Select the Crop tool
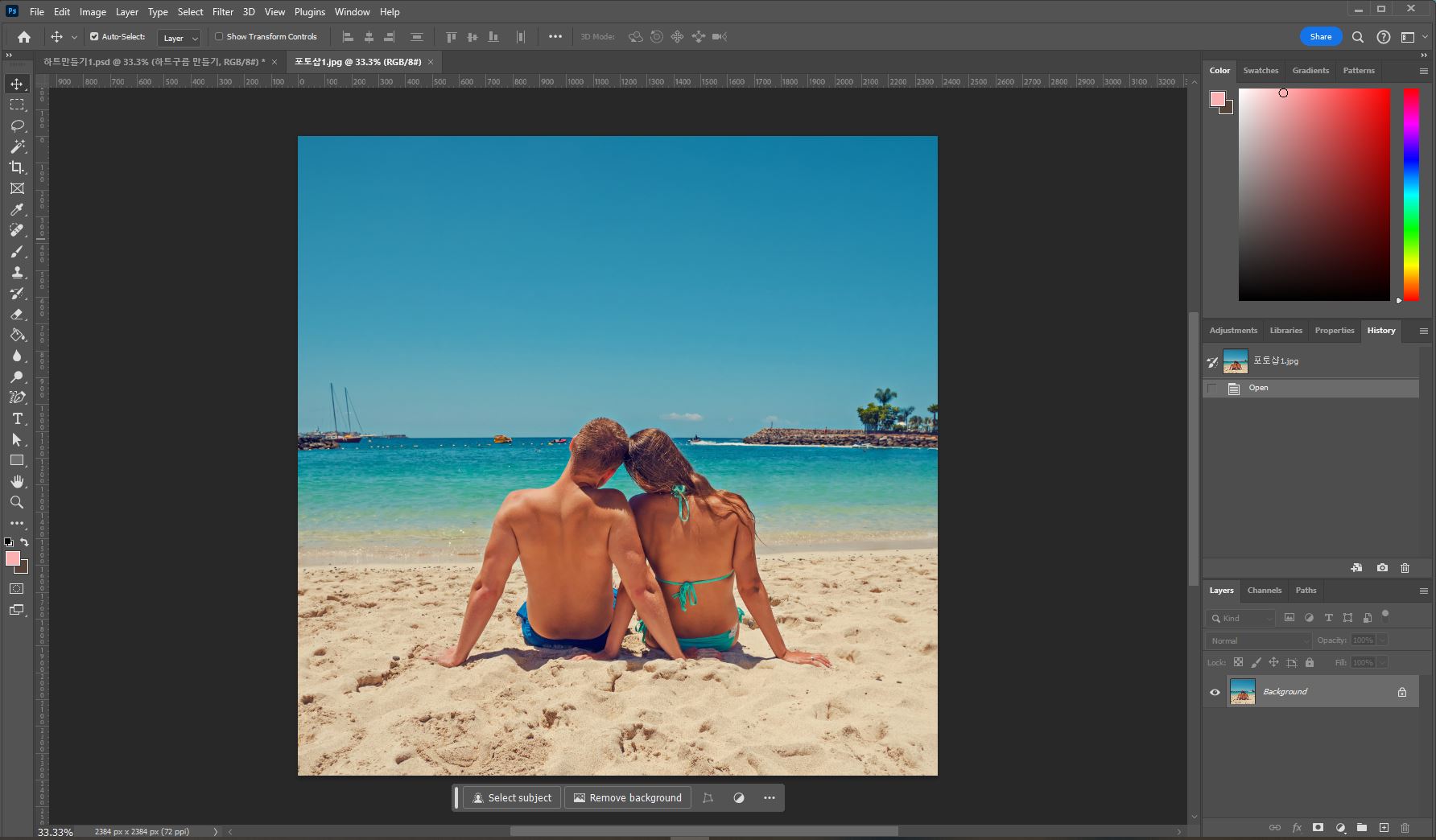 tap(17, 167)
